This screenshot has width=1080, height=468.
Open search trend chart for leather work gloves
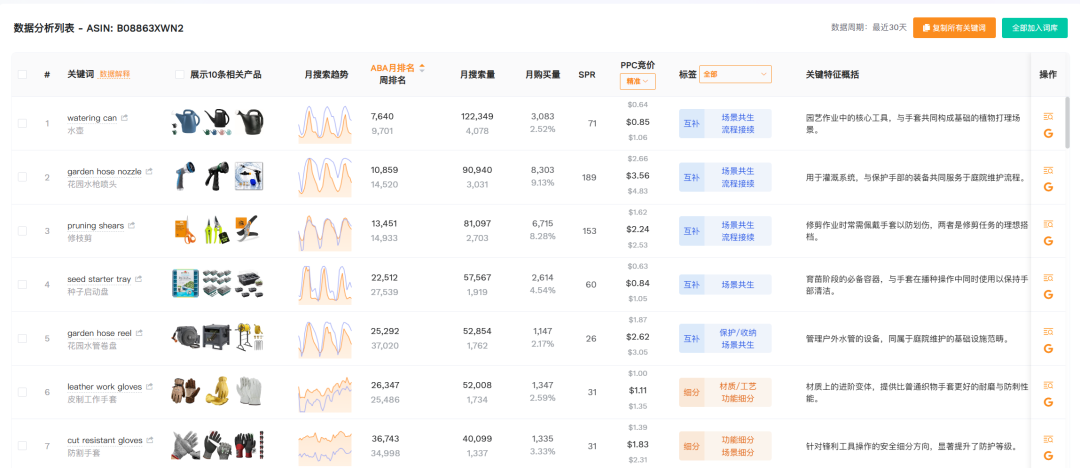(x=325, y=393)
